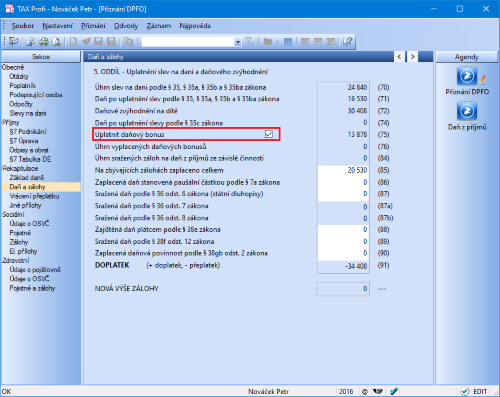
Task: Select Jiné přílohy section
Action: coord(25,205)
